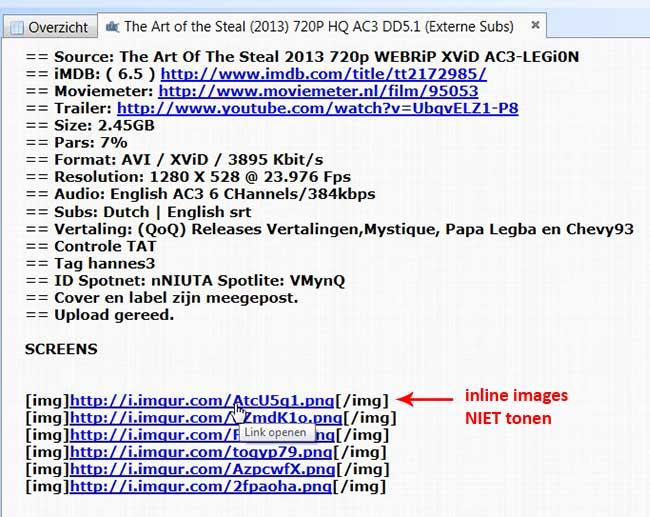The width and height of the screenshot is (650, 517).
Task: Click the movie tab camera icon
Action: [112, 27]
